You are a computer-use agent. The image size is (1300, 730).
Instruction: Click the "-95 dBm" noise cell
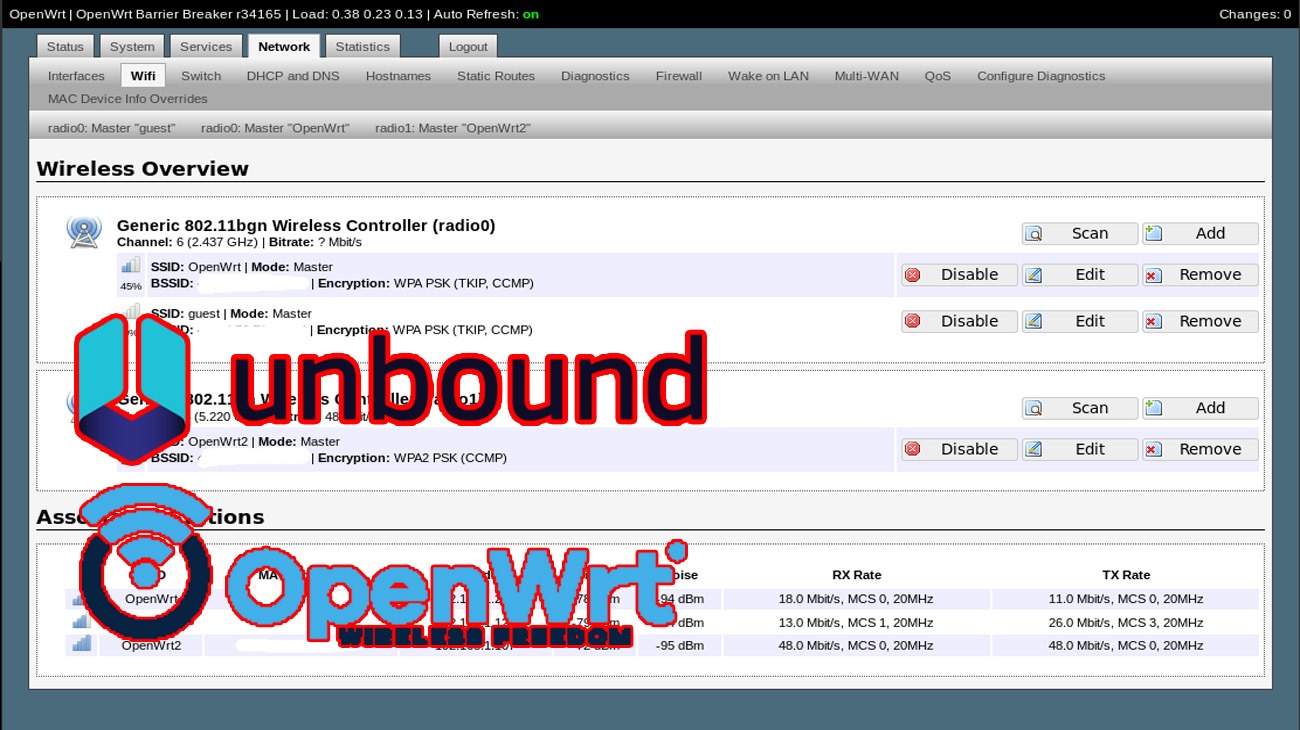tap(680, 645)
